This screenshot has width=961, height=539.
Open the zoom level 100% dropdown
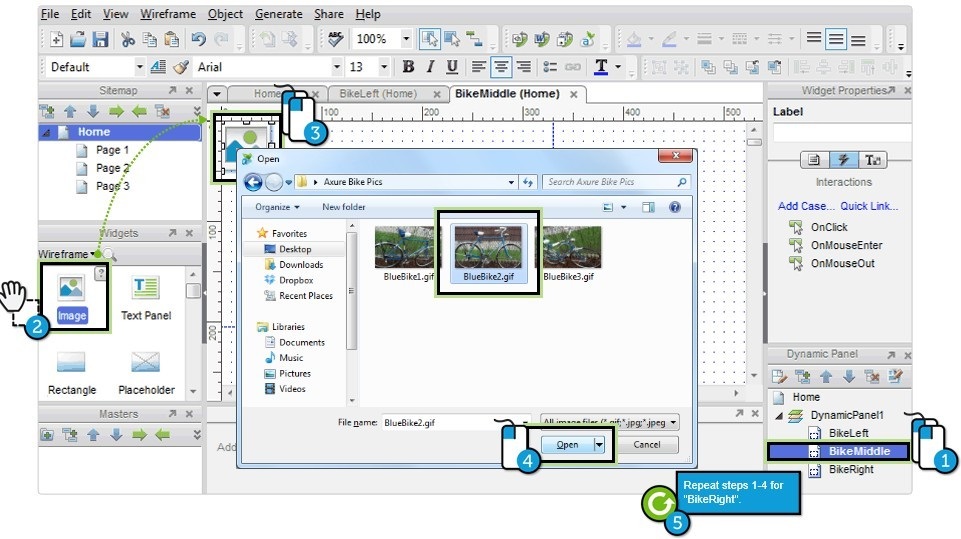406,39
